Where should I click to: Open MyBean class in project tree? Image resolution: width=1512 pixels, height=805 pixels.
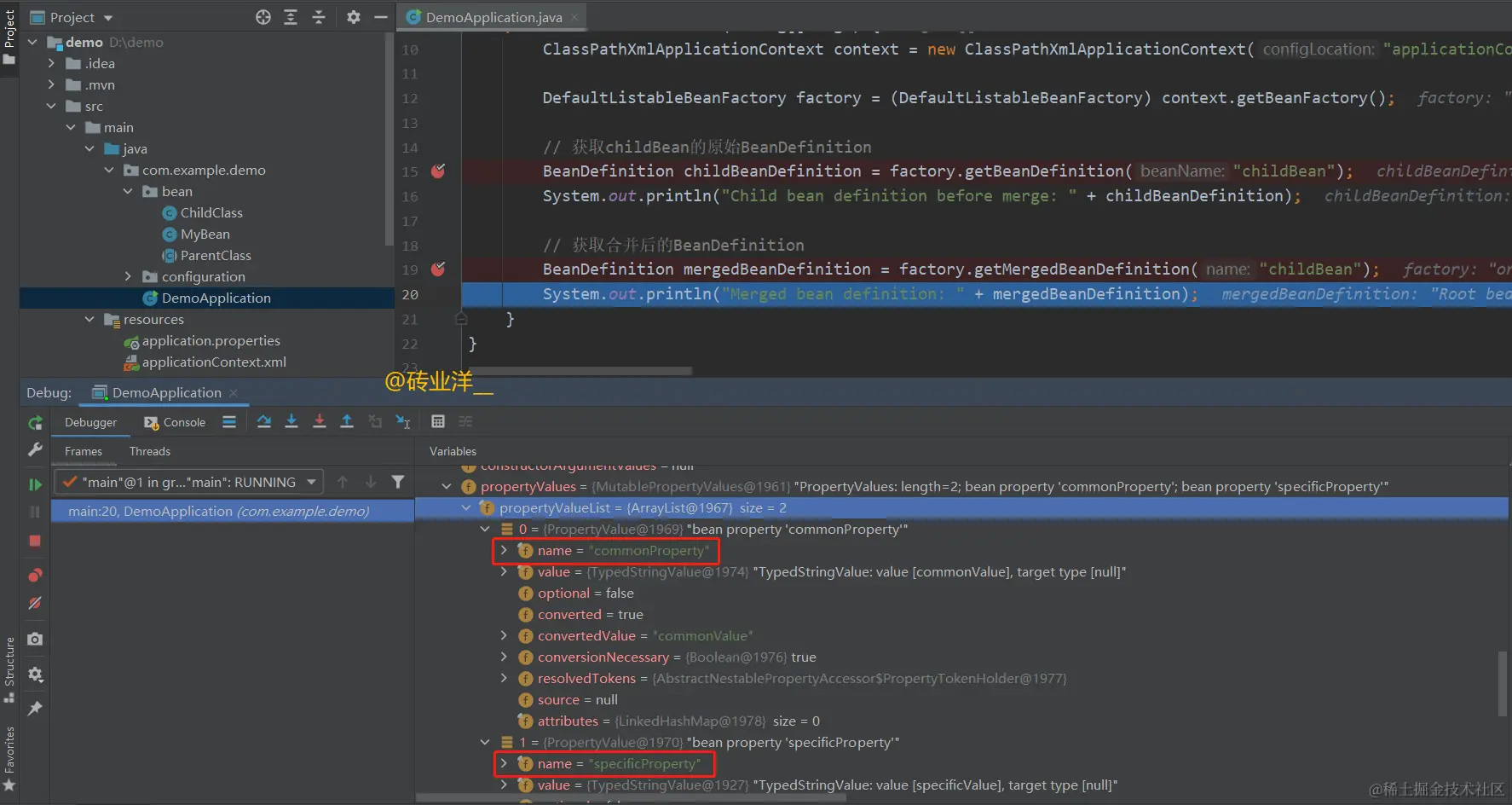[205, 234]
